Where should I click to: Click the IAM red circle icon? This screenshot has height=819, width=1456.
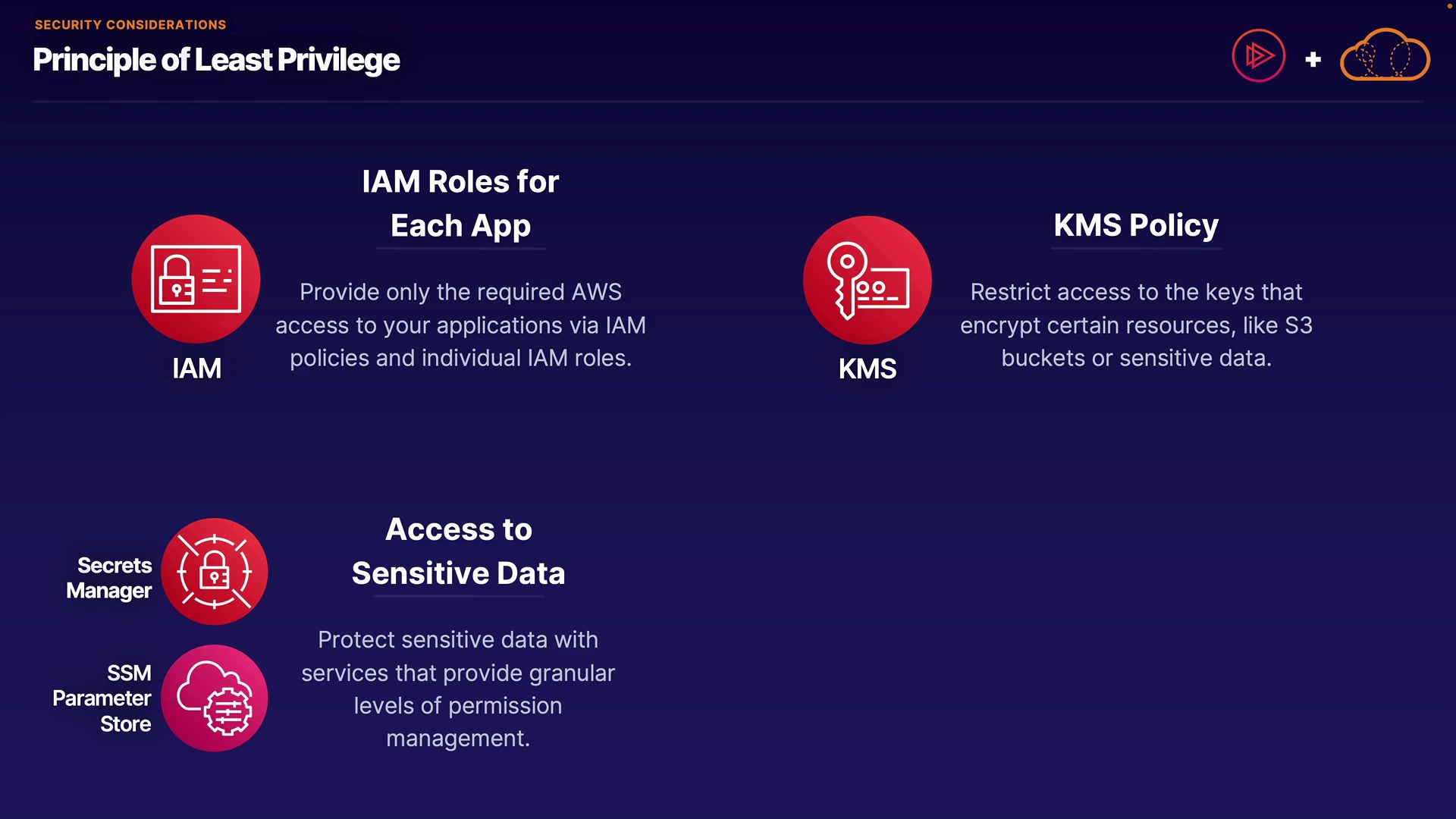click(196, 279)
